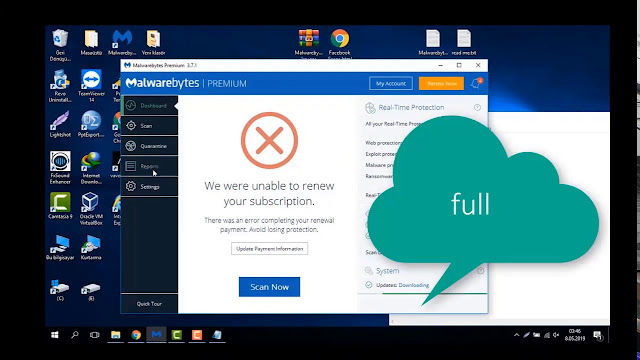Select the Internet Download Manager desktop icon
The image size is (640, 360).
click(x=91, y=167)
